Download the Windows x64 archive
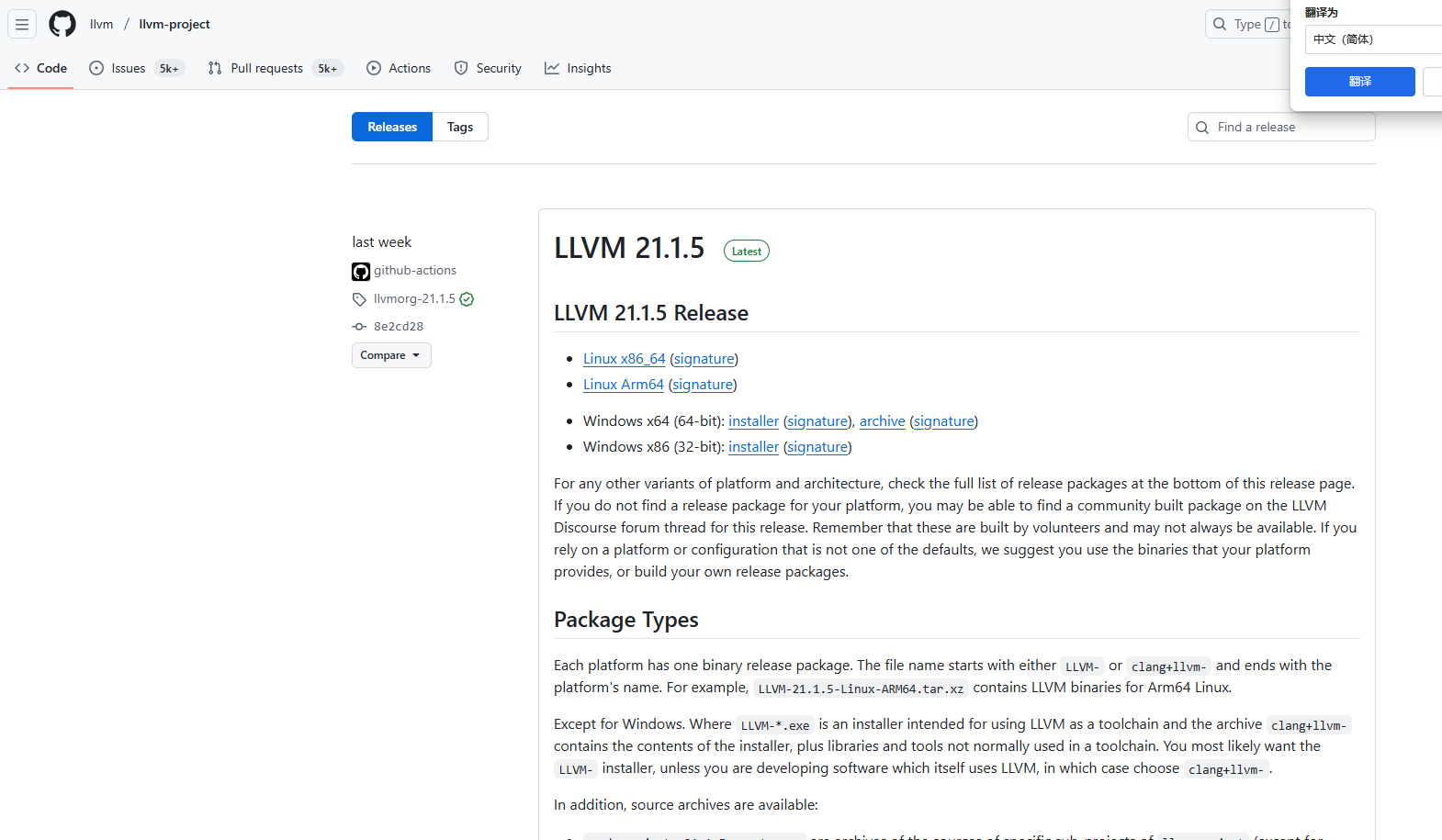The width and height of the screenshot is (1442, 840). [883, 421]
